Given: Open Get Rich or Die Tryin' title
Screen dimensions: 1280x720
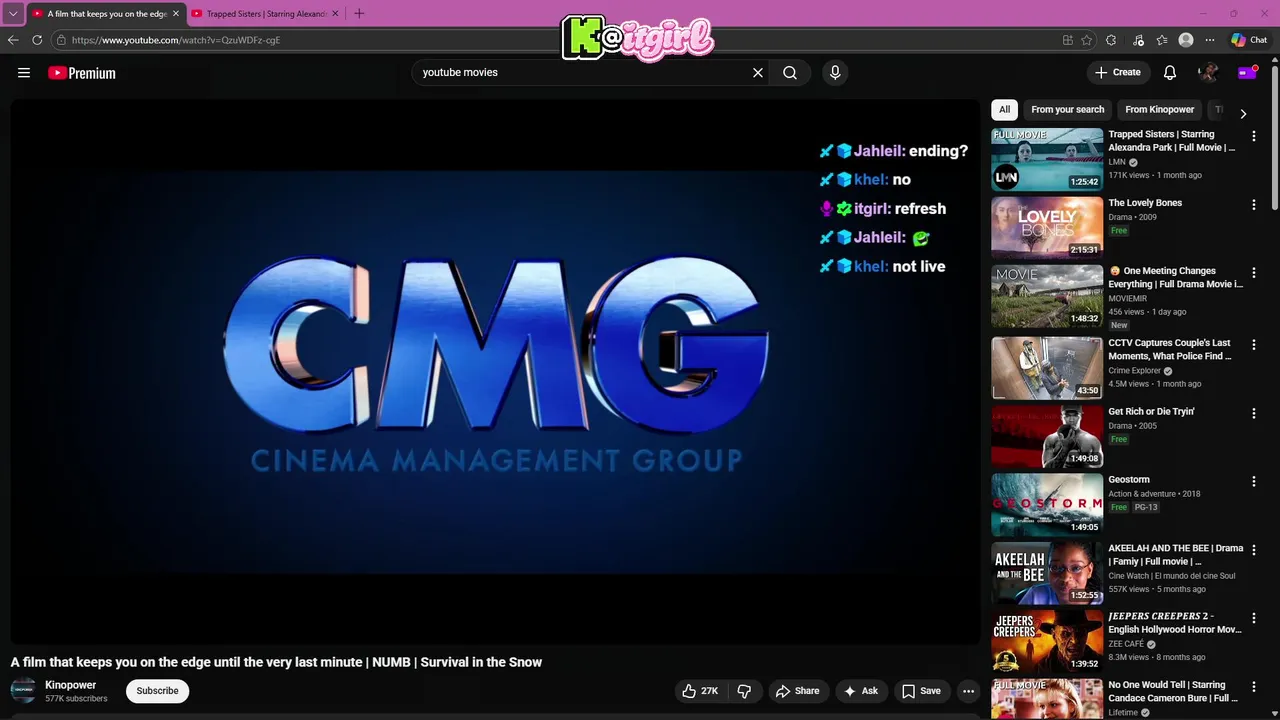Looking at the screenshot, I should click(x=1151, y=412).
